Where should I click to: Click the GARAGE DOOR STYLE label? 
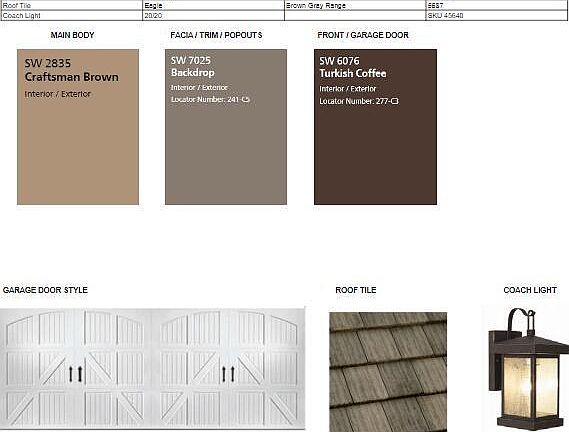click(x=45, y=290)
